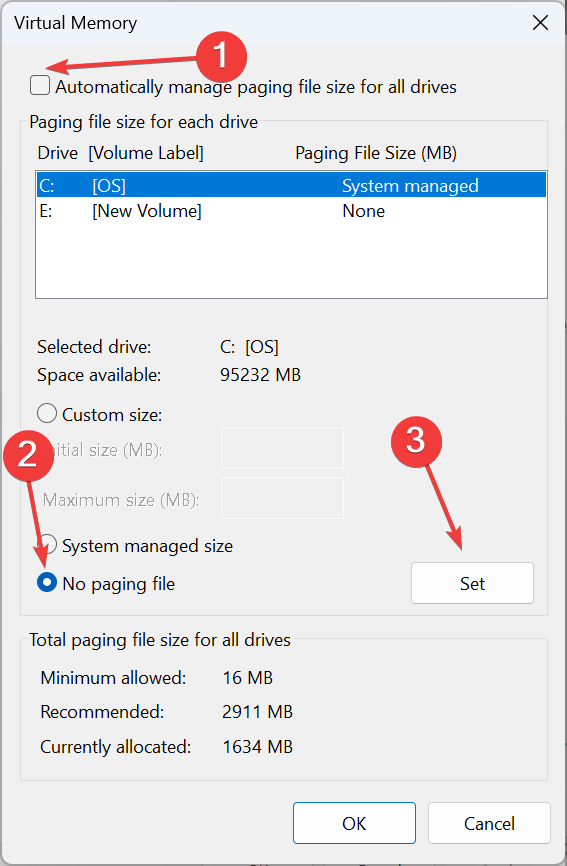Click the Drive [Volume Label] column header
The height and width of the screenshot is (866, 567).
pos(120,153)
